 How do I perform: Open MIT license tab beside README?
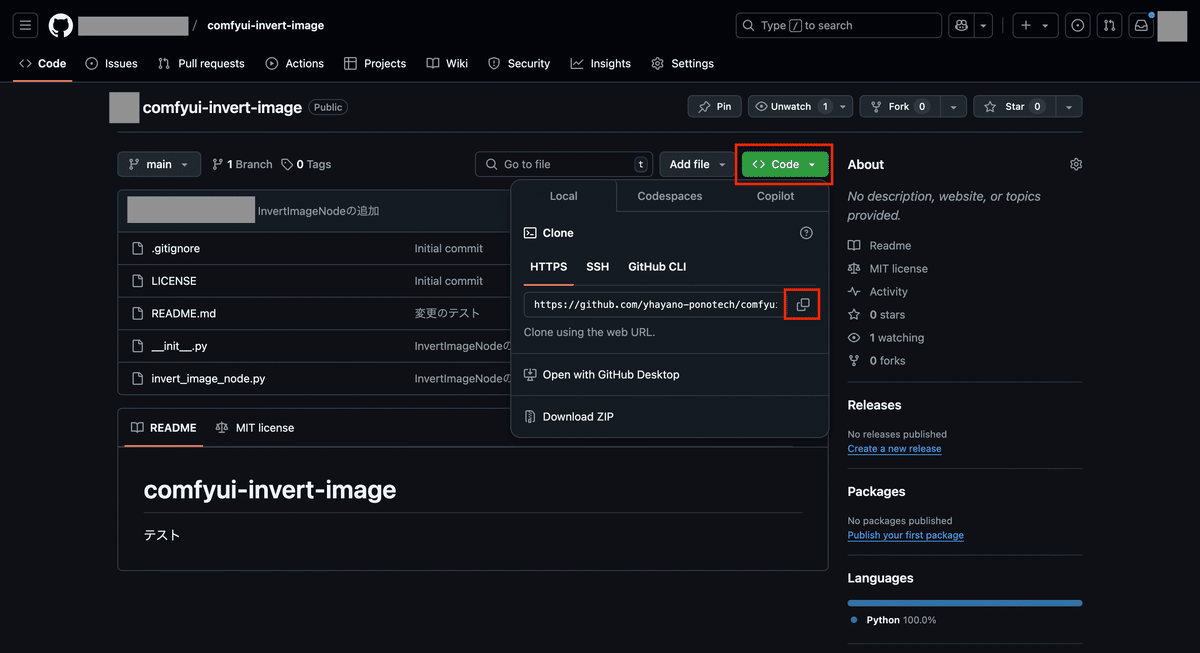(x=255, y=427)
